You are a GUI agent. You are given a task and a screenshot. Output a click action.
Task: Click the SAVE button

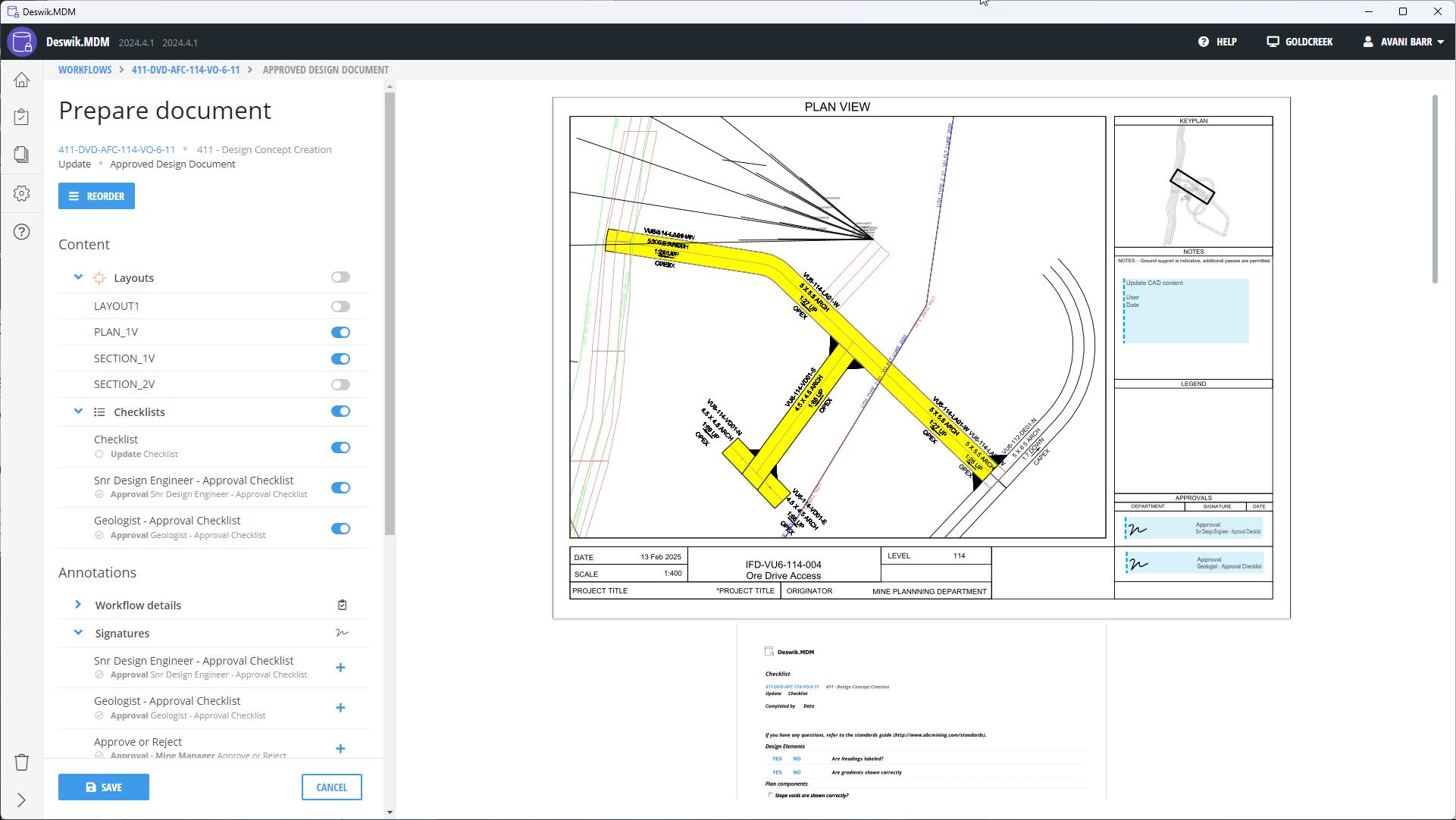pyautogui.click(x=104, y=787)
